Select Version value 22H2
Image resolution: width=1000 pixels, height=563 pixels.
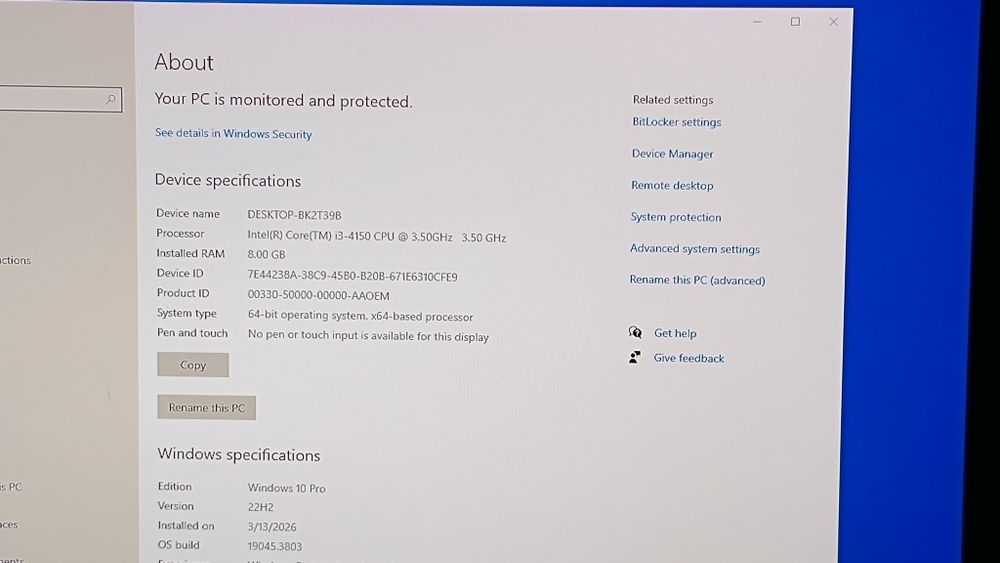point(260,507)
